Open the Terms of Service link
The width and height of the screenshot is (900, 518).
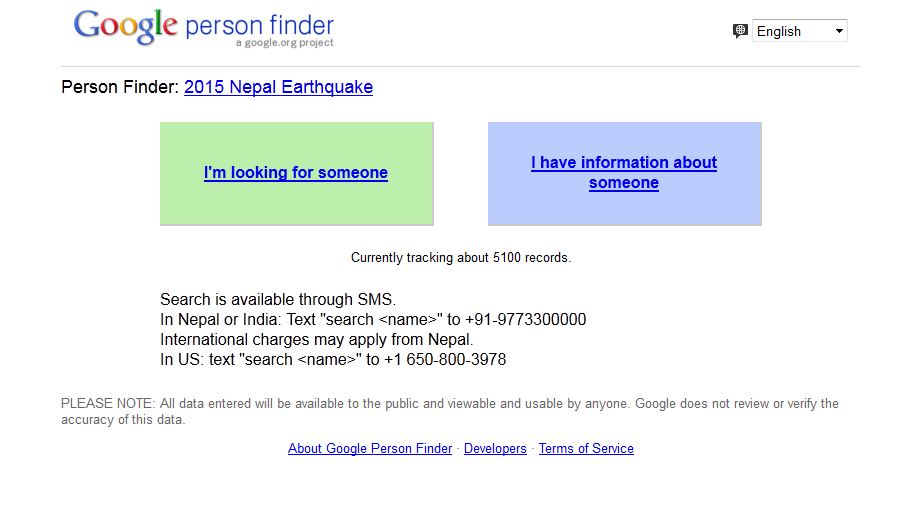(586, 449)
